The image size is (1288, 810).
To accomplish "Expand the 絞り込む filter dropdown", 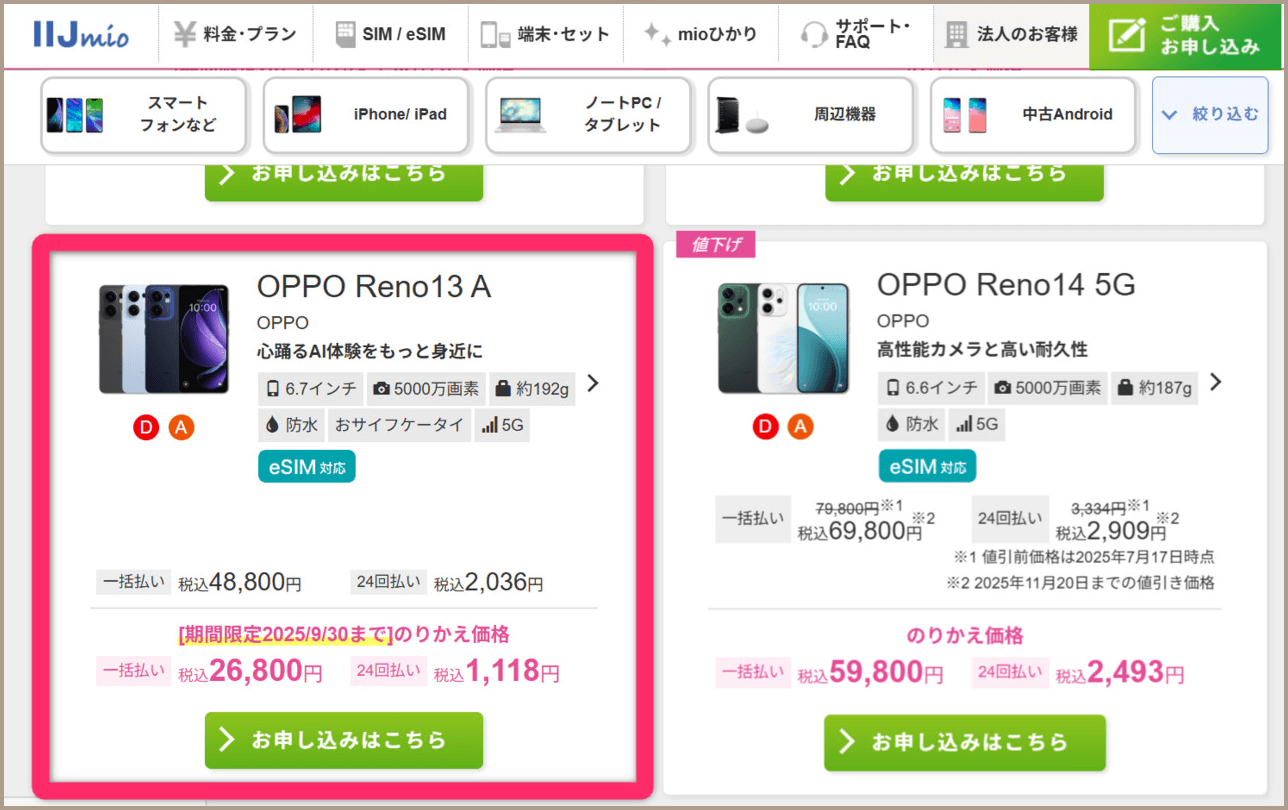I will tap(1210, 115).
